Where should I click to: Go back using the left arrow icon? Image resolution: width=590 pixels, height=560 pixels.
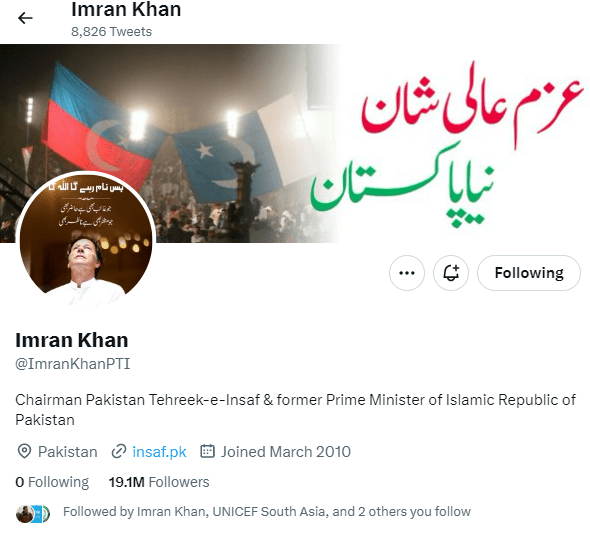click(25, 18)
